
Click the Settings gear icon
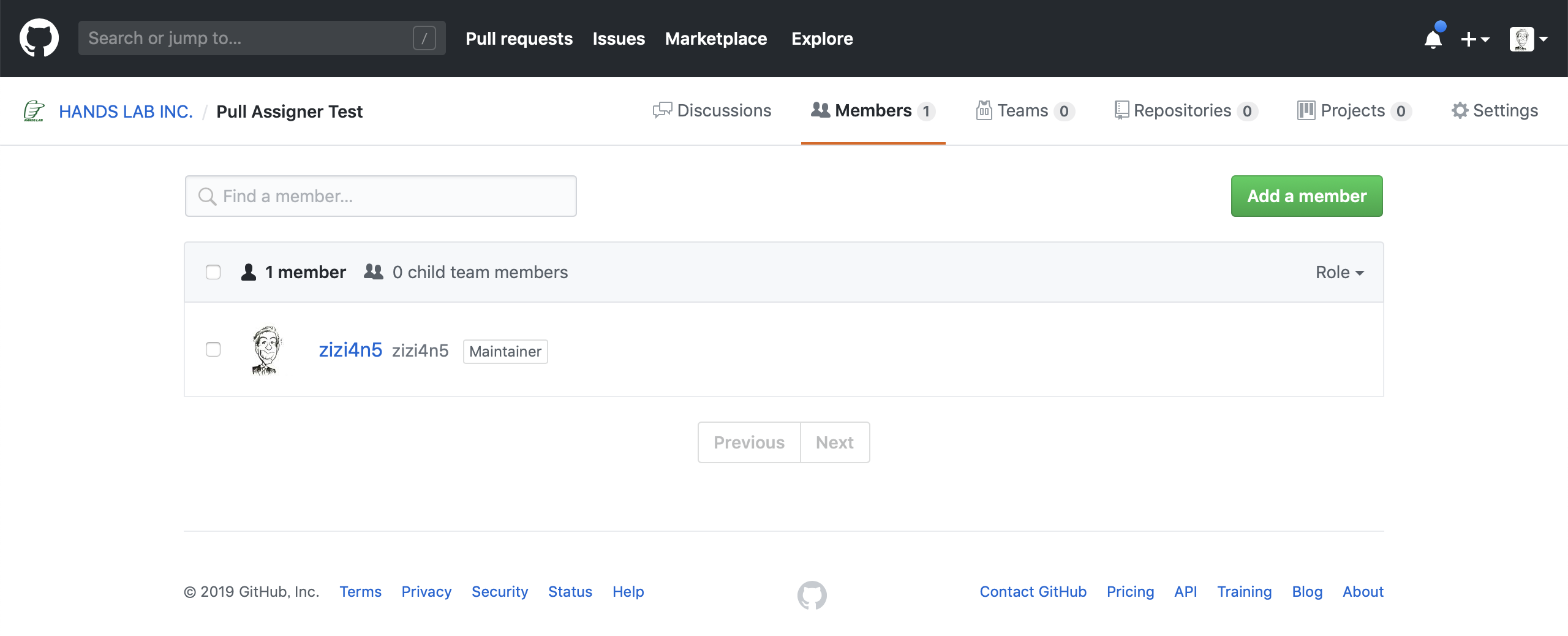tap(1460, 110)
